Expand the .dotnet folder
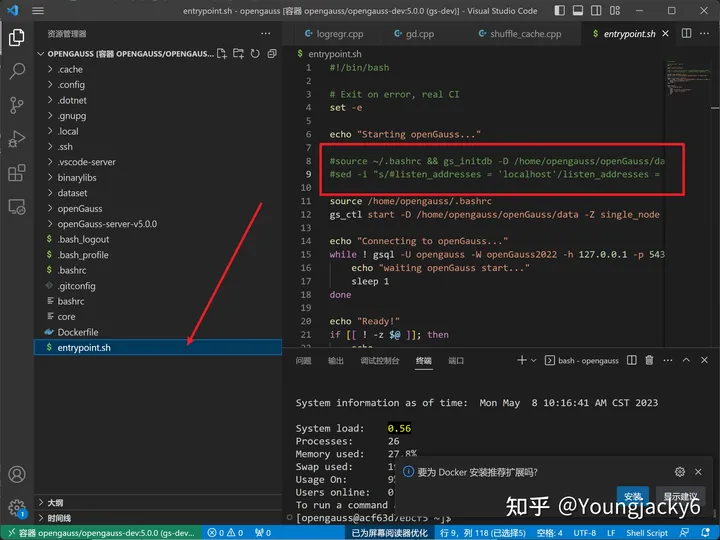This screenshot has width=720, height=540. (158, 100)
